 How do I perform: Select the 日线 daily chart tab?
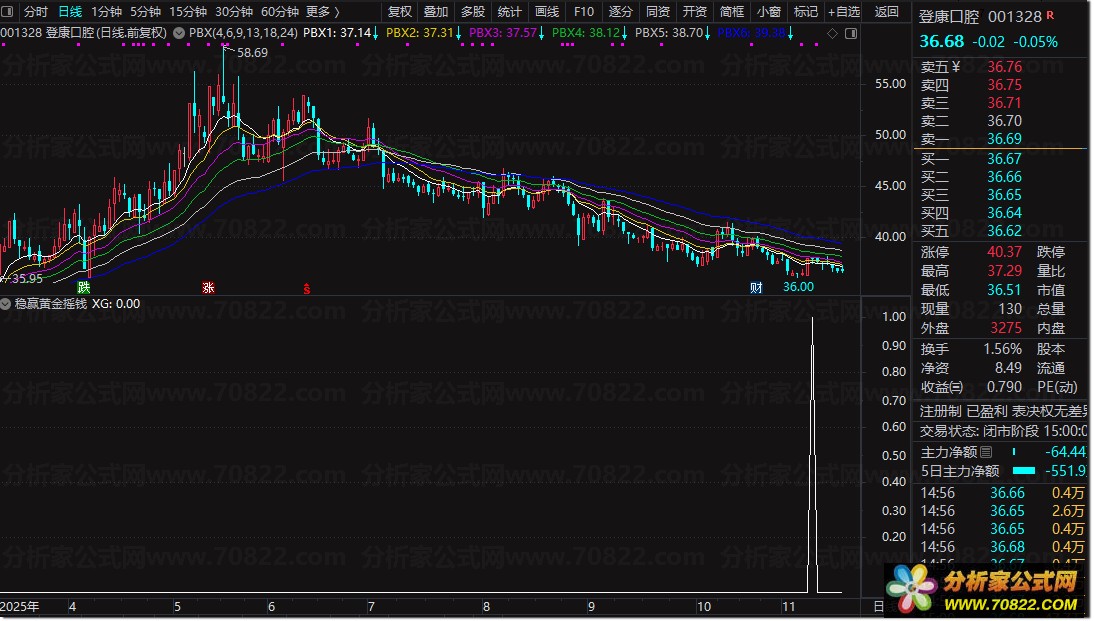tap(70, 11)
